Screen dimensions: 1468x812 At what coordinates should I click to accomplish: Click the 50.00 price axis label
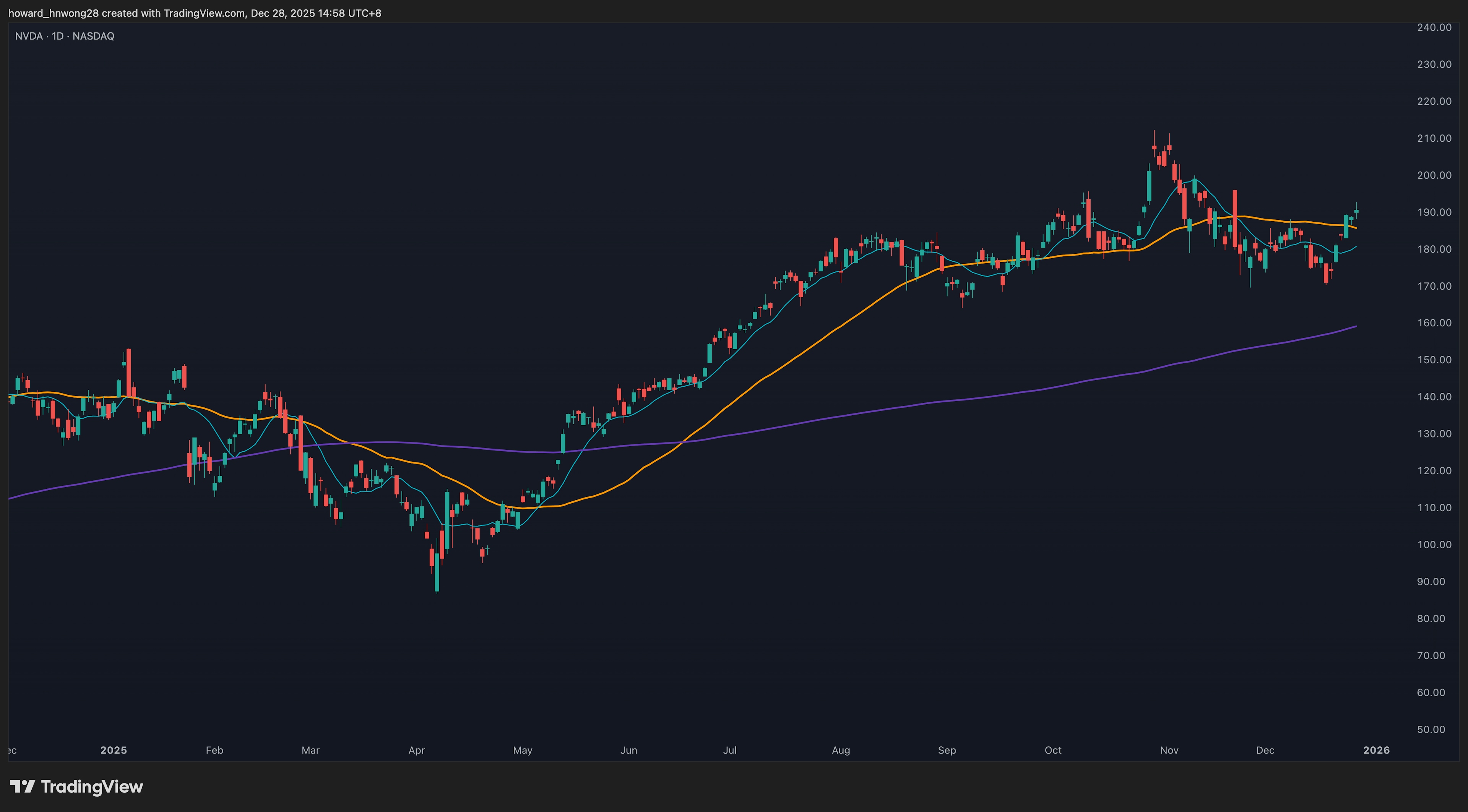(1434, 729)
